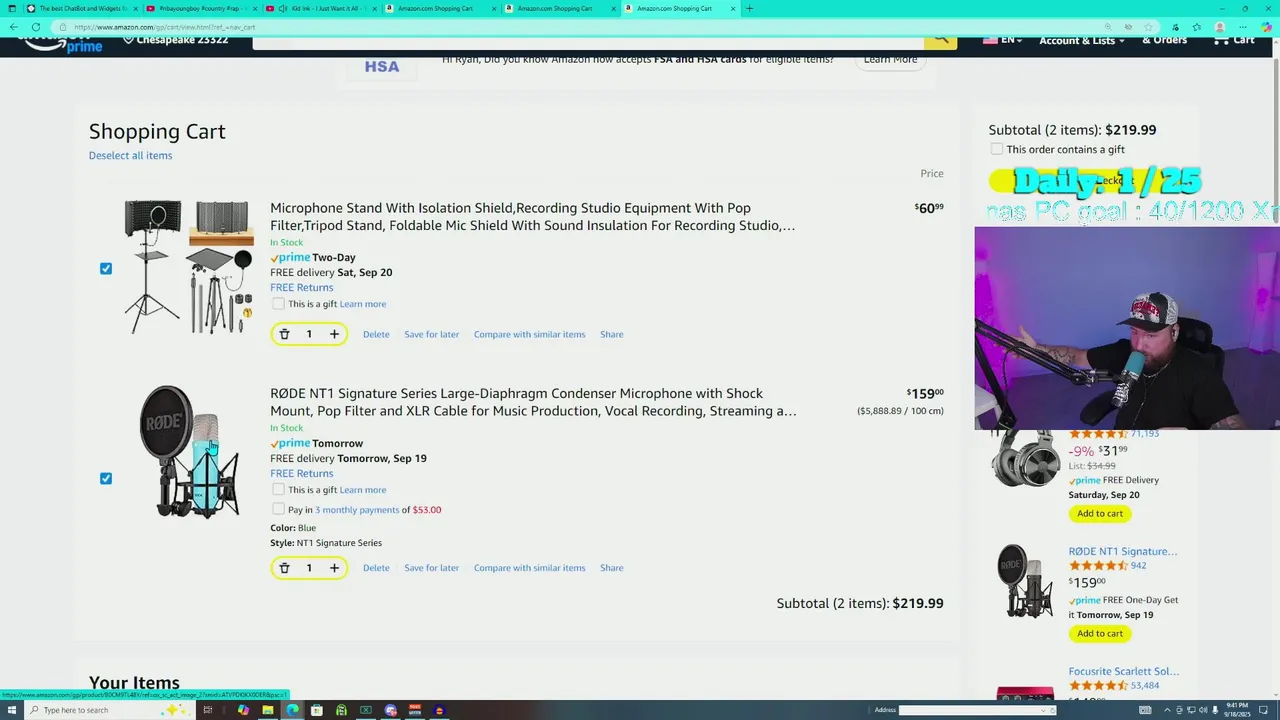This screenshot has height=720, width=1280.
Task: Open Account & Lists dropdown
Action: point(1081,40)
